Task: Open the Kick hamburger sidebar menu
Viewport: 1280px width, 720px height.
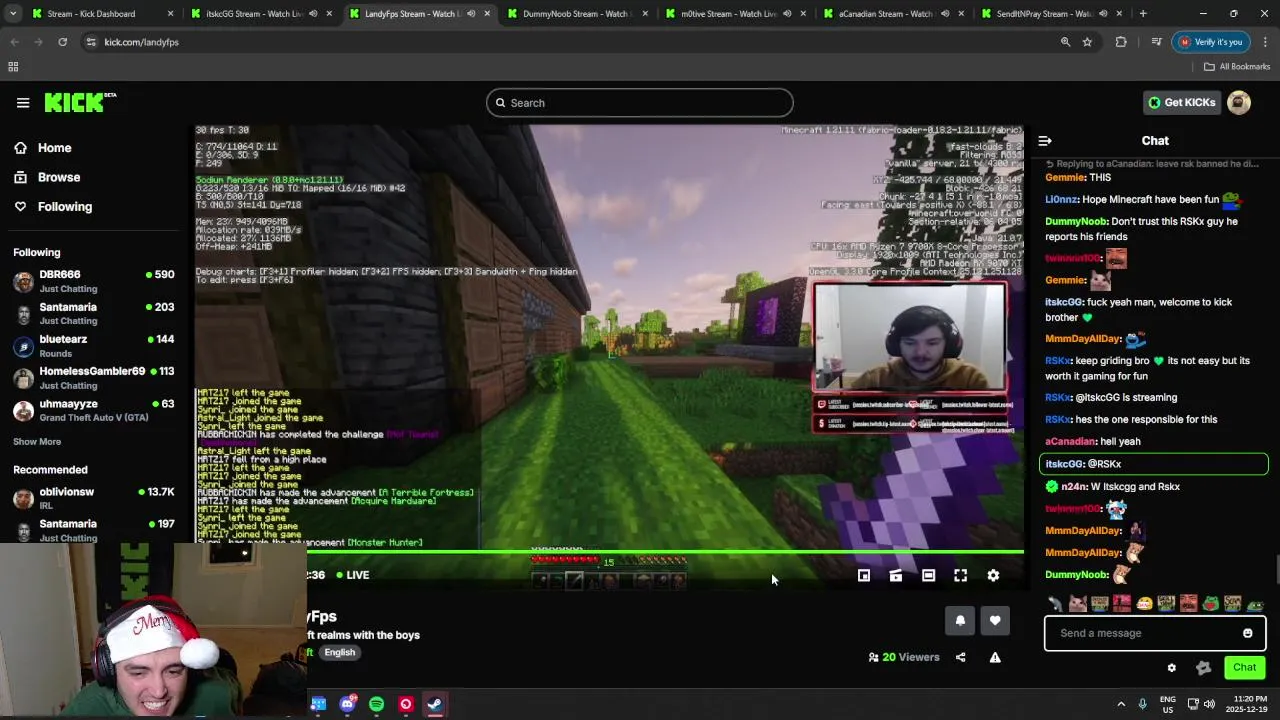Action: pos(23,102)
